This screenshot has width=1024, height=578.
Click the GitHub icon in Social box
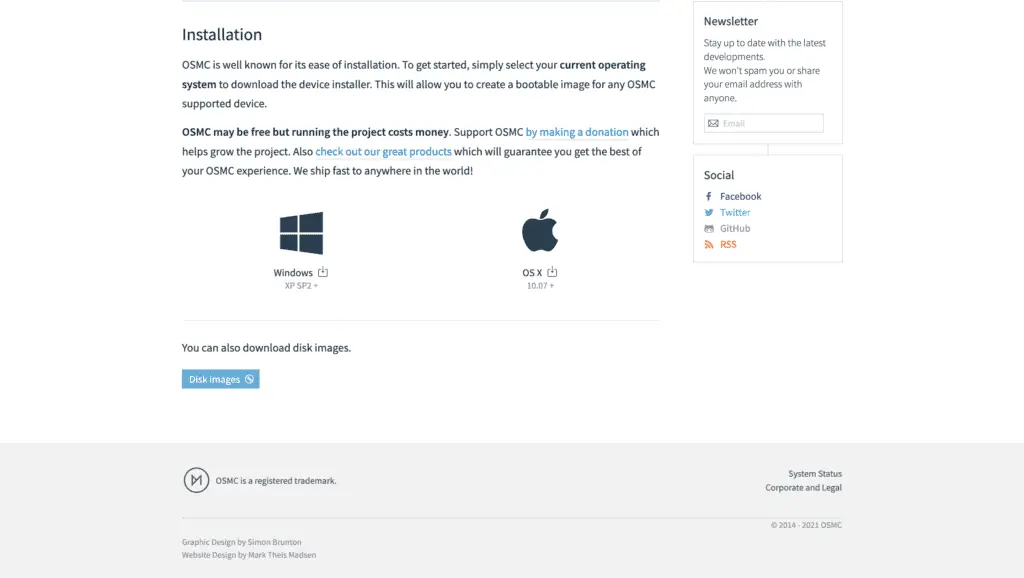[709, 229]
